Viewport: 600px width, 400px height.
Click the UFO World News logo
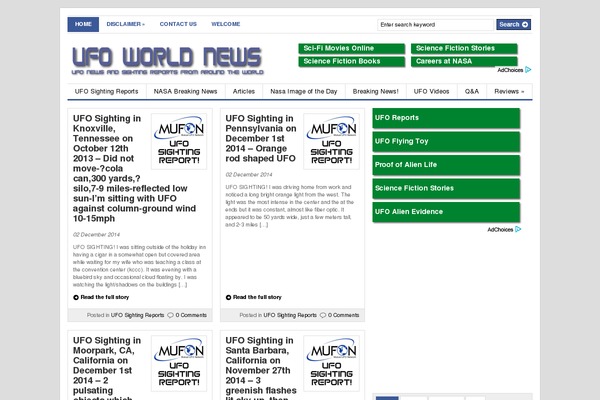(x=166, y=62)
